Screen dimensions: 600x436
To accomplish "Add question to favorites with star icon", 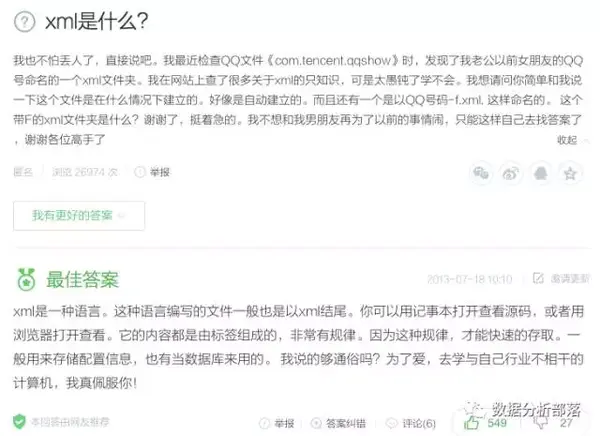I will 570,173.
